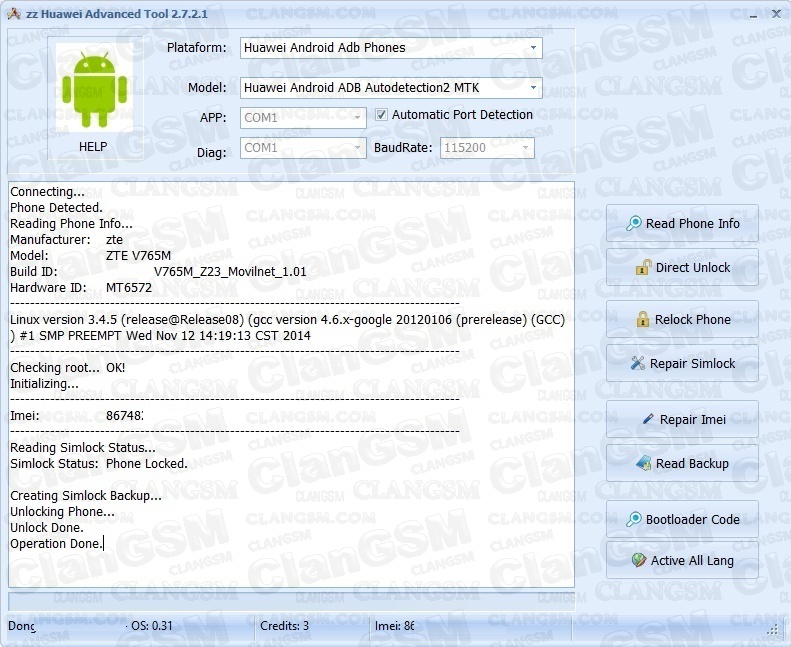This screenshot has width=791, height=647.
Task: Click the Repair Imei button label
Action: tap(693, 419)
